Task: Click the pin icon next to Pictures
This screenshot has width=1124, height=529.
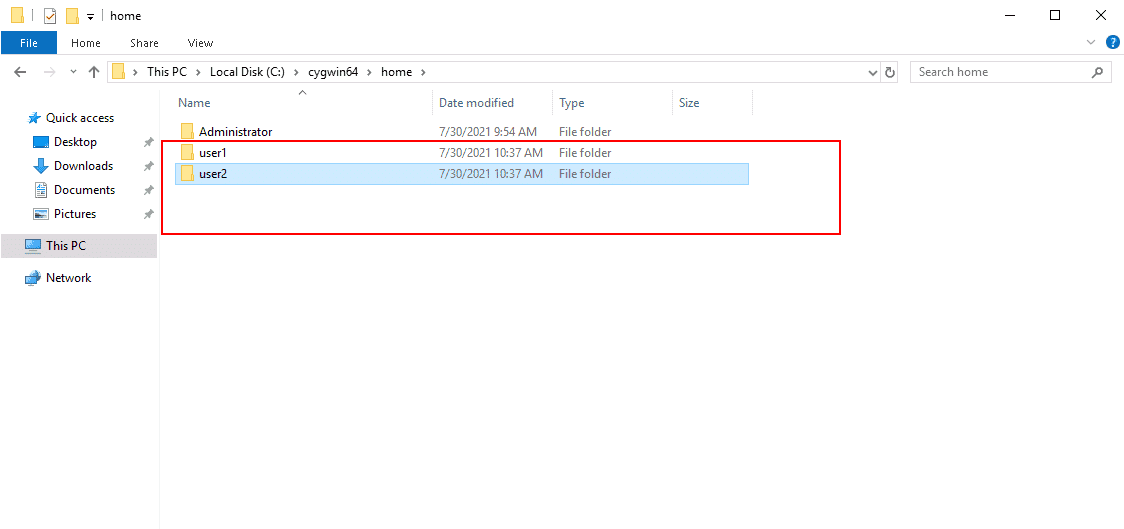Action: 148,214
